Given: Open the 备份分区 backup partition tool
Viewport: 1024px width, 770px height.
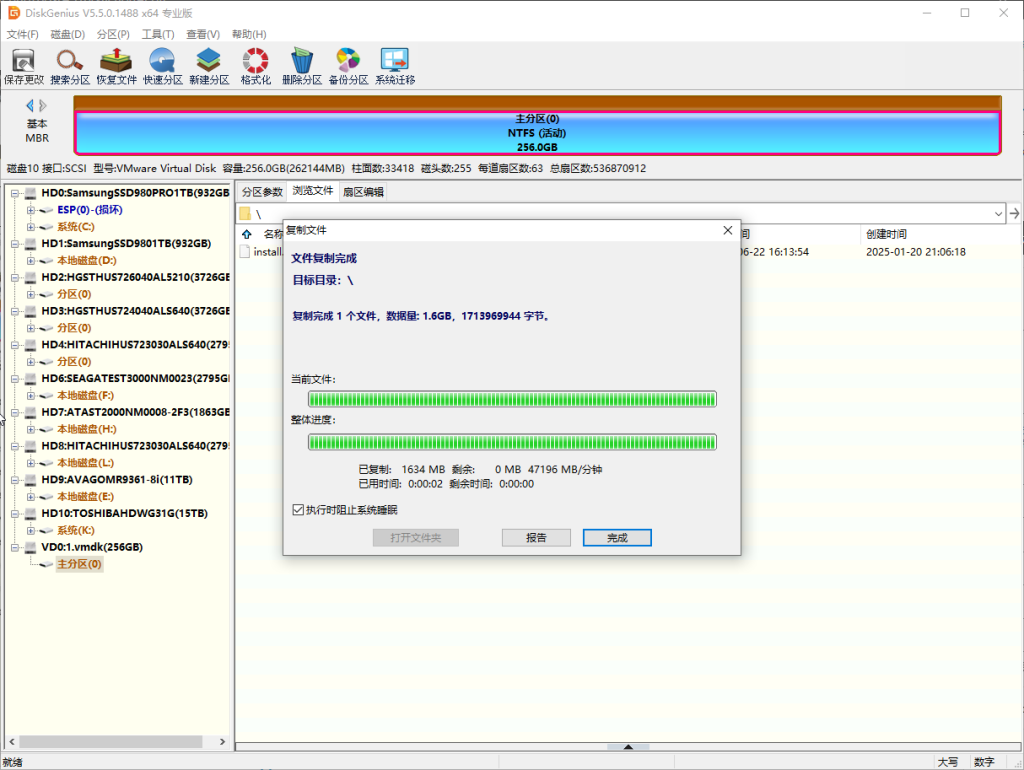Looking at the screenshot, I should (348, 66).
